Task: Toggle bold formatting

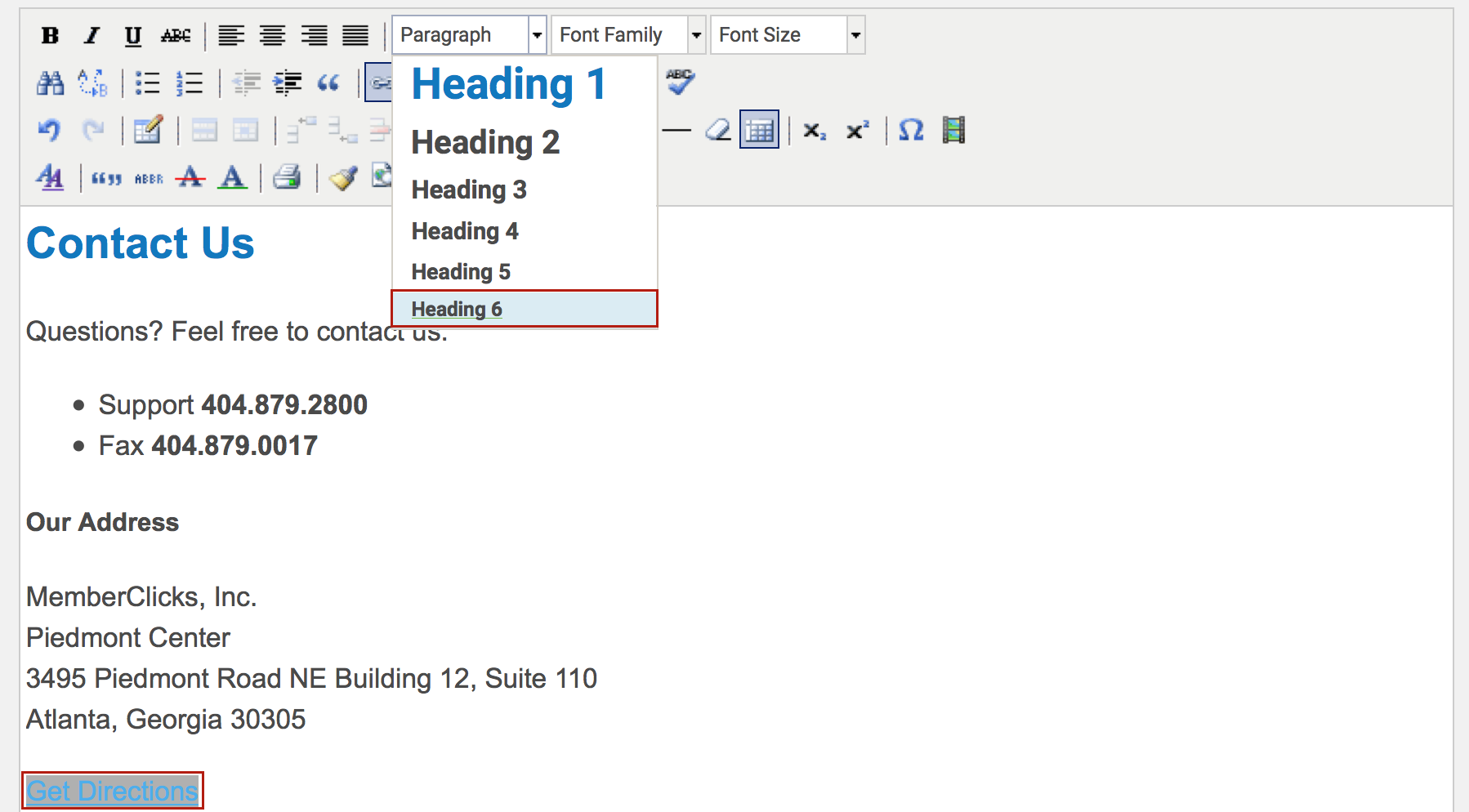Action: [x=50, y=35]
